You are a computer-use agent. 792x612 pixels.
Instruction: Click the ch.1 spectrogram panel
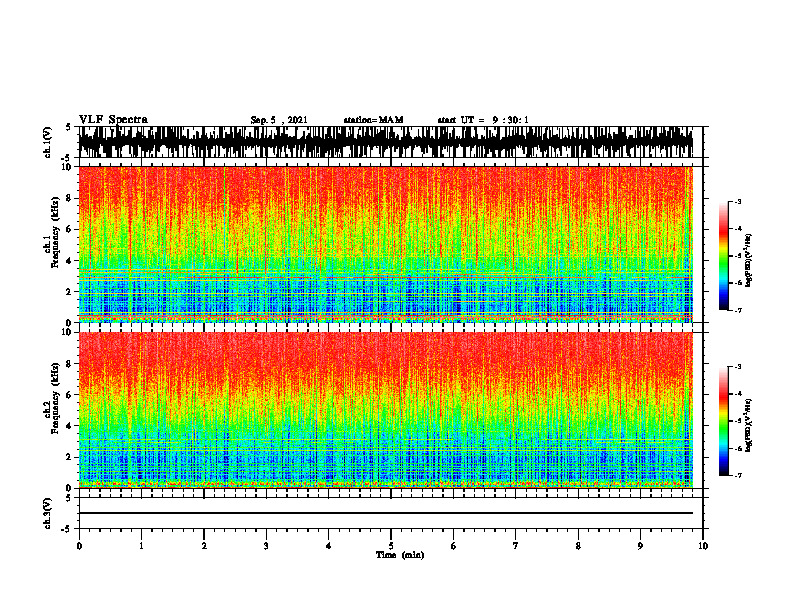pyautogui.click(x=386, y=244)
